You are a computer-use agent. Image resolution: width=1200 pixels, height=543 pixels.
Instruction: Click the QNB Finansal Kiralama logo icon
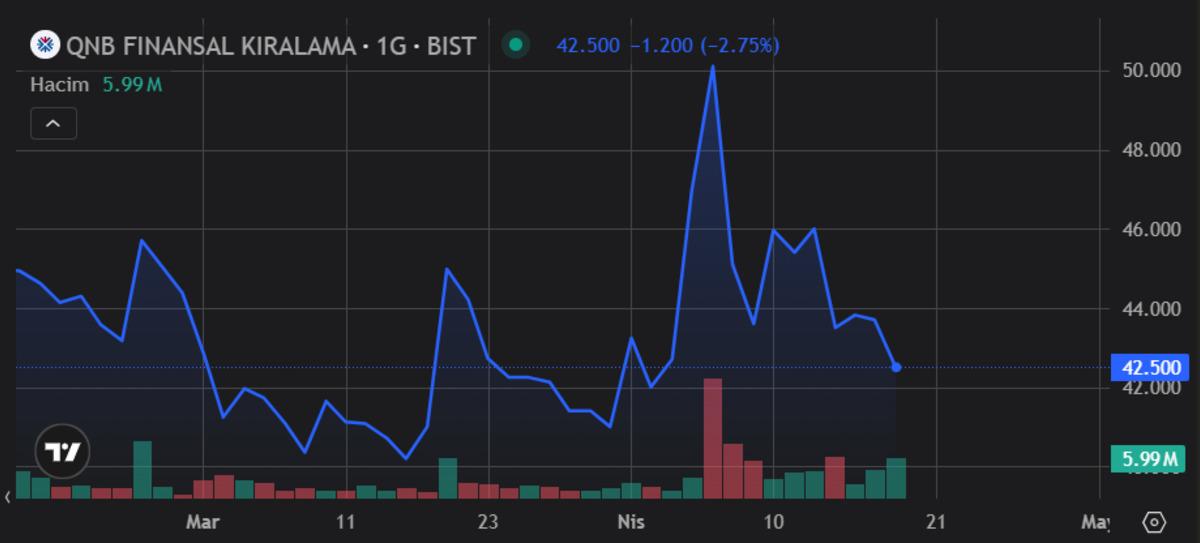[44, 45]
